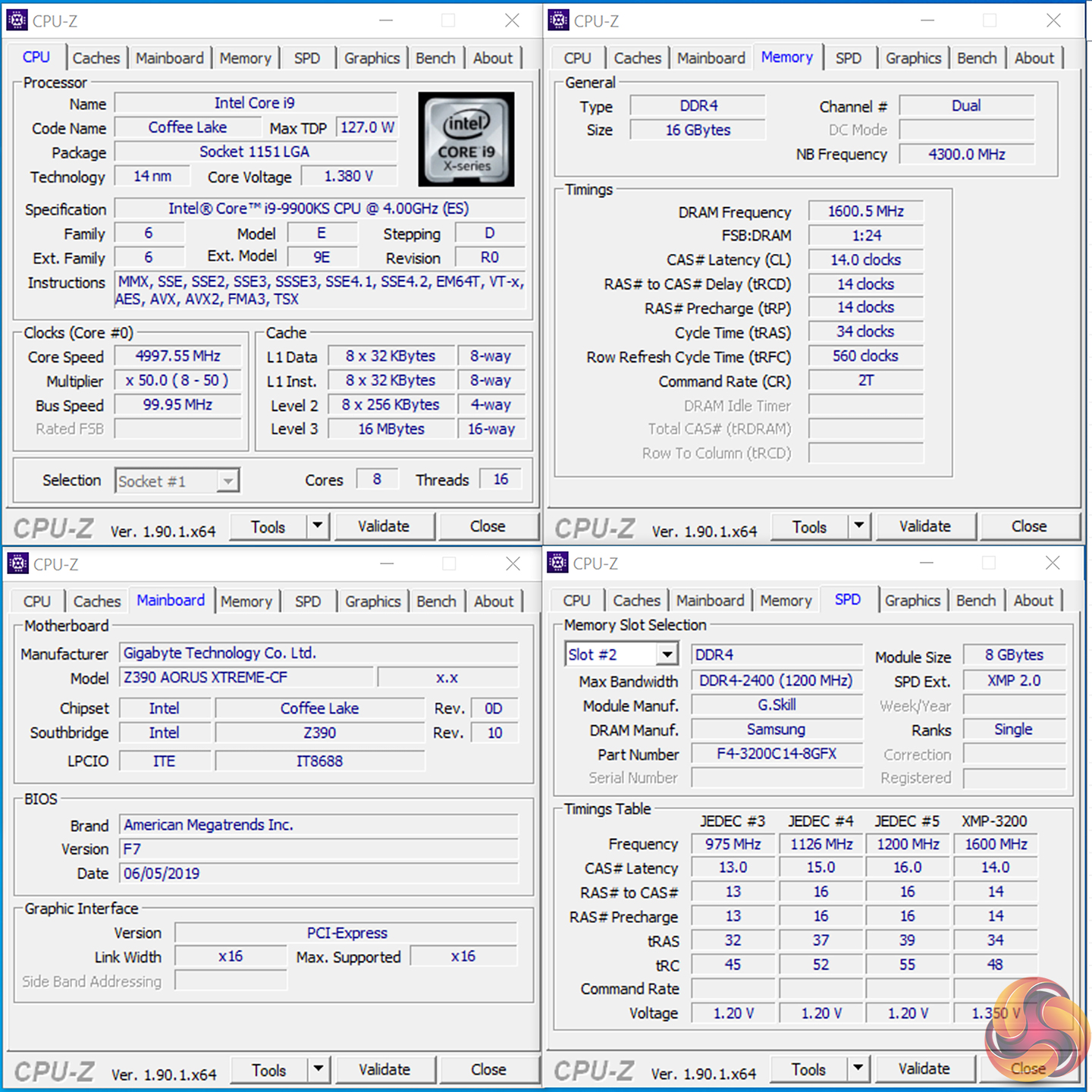
Task: Open the Bench tab in the CPU window
Action: [436, 58]
